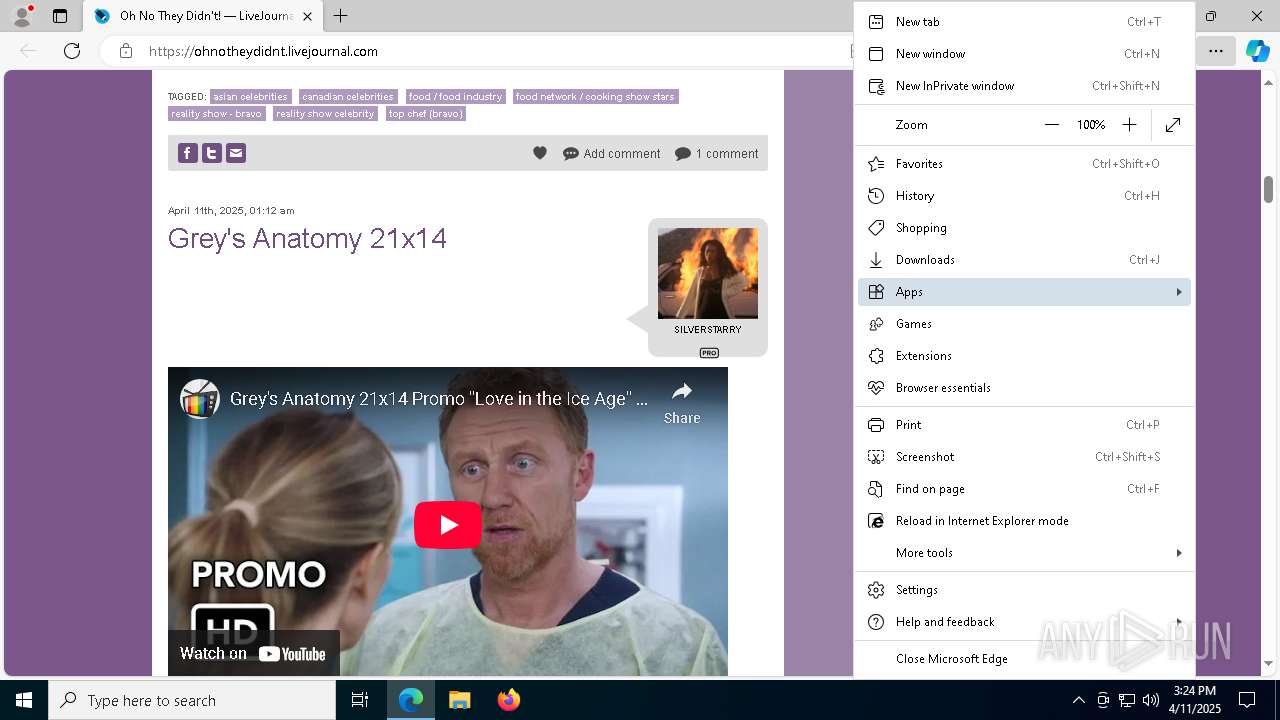Launch Firefox from the taskbar

[508, 700]
